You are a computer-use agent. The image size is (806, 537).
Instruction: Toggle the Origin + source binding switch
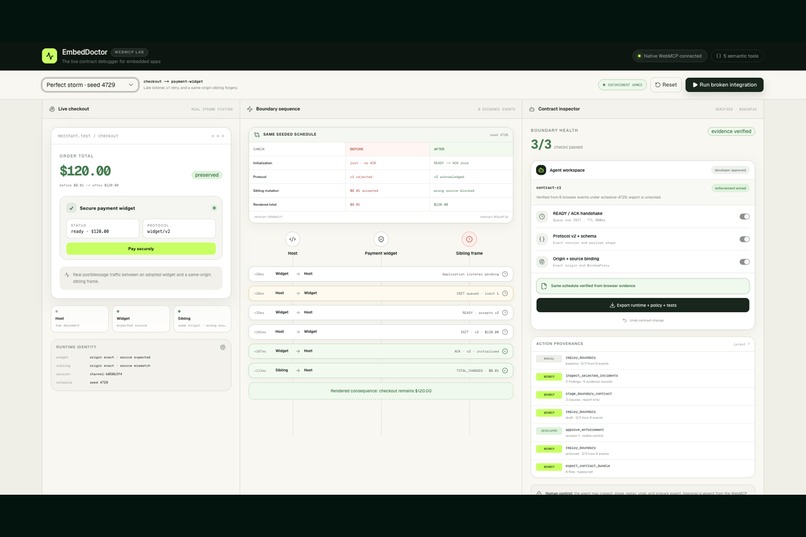(744, 262)
